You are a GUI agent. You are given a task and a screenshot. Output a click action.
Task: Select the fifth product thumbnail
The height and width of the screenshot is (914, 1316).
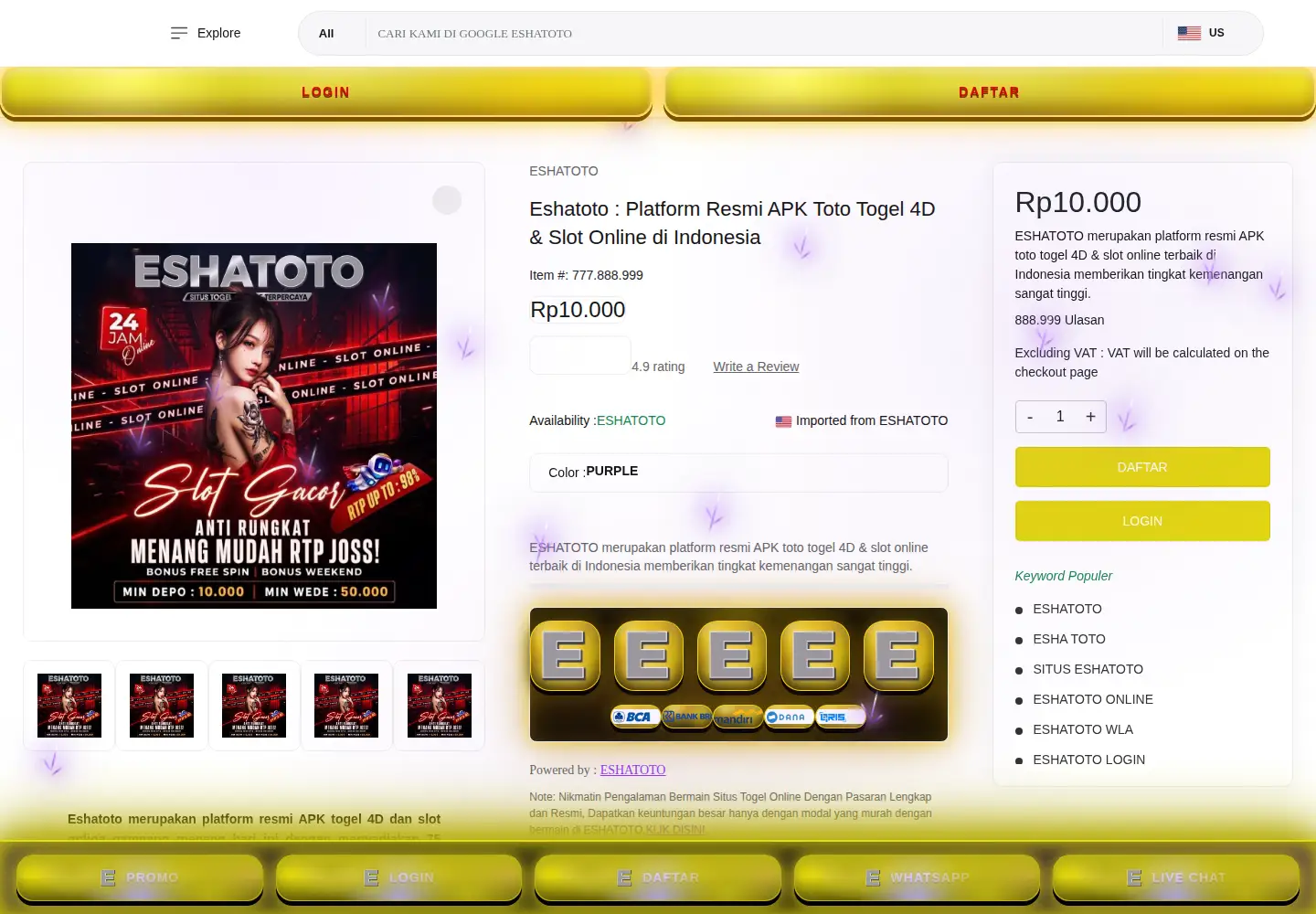tap(440, 706)
